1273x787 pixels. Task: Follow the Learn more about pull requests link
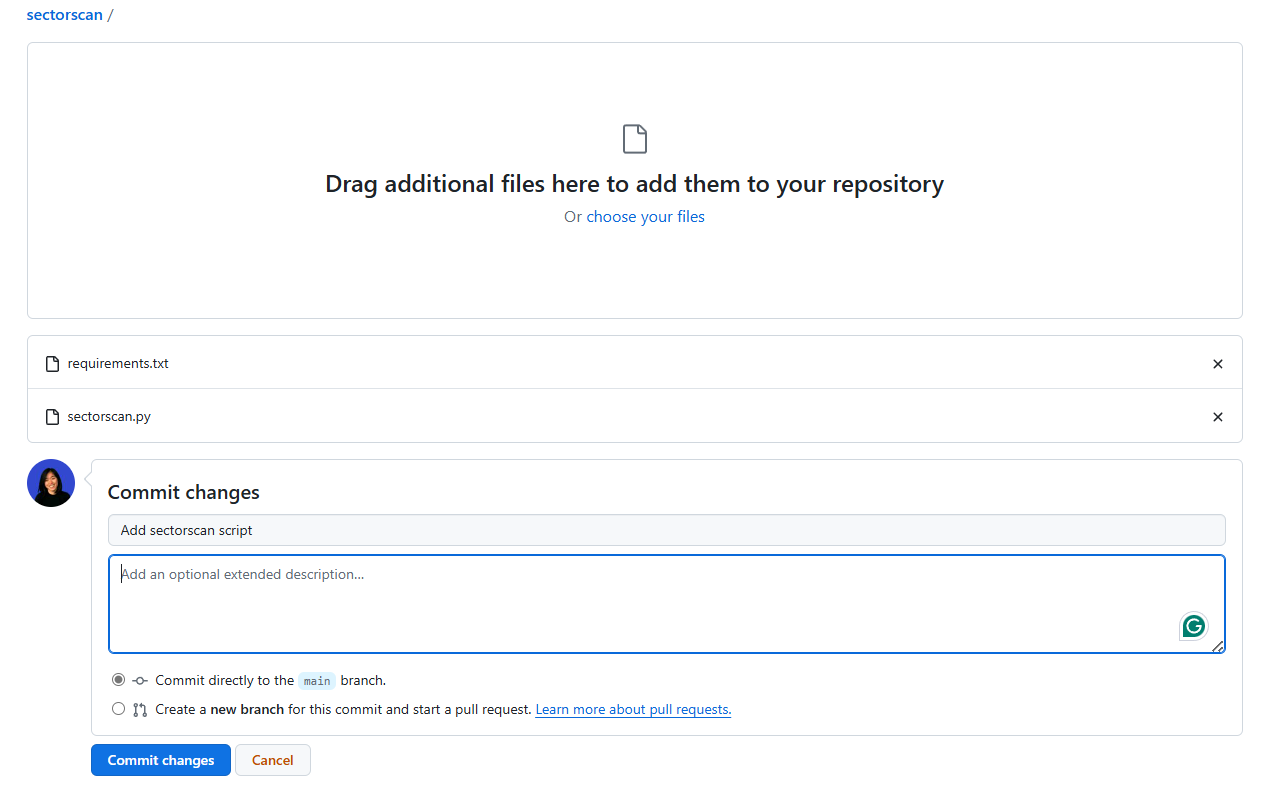[632, 709]
